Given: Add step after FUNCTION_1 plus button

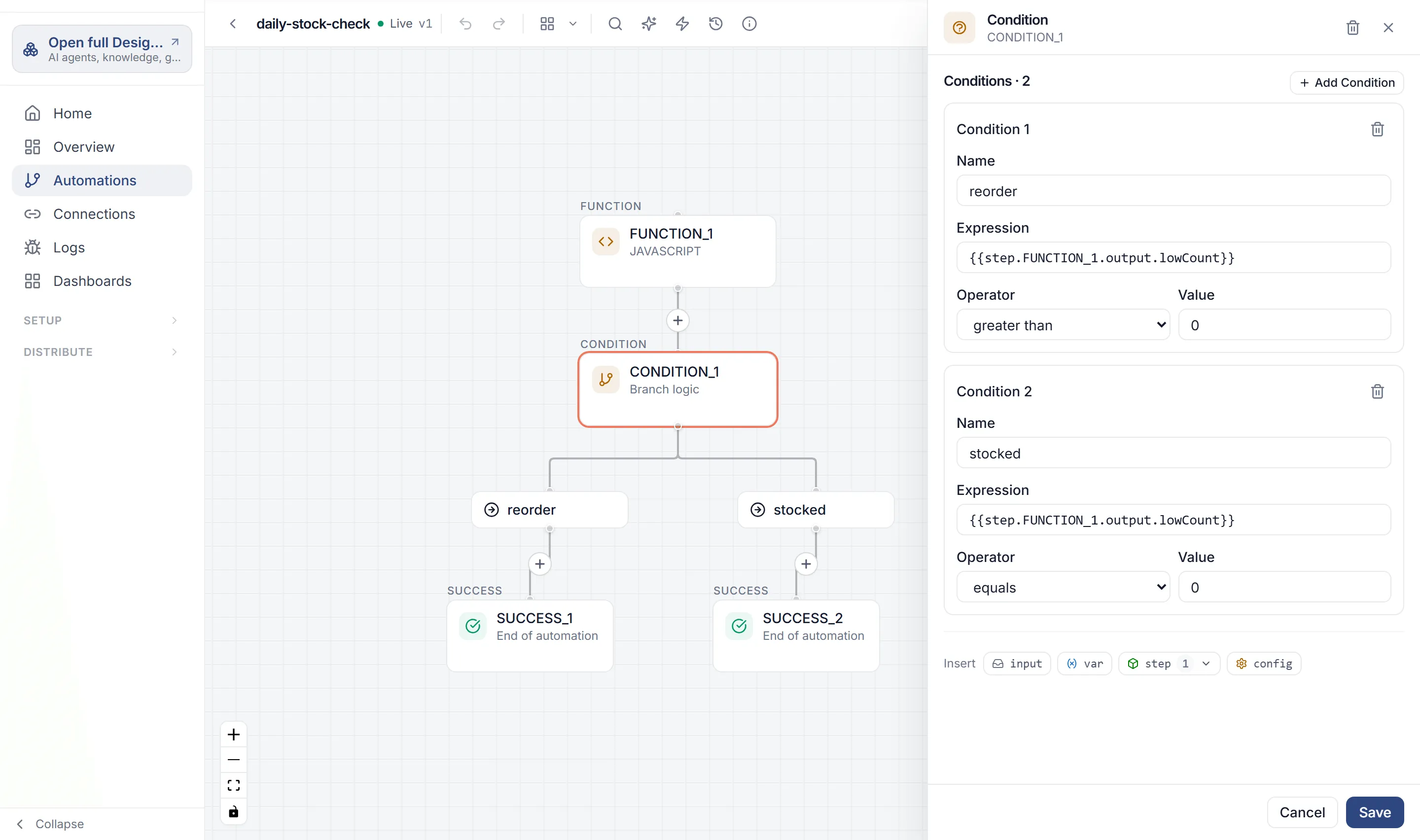Looking at the screenshot, I should pos(677,320).
